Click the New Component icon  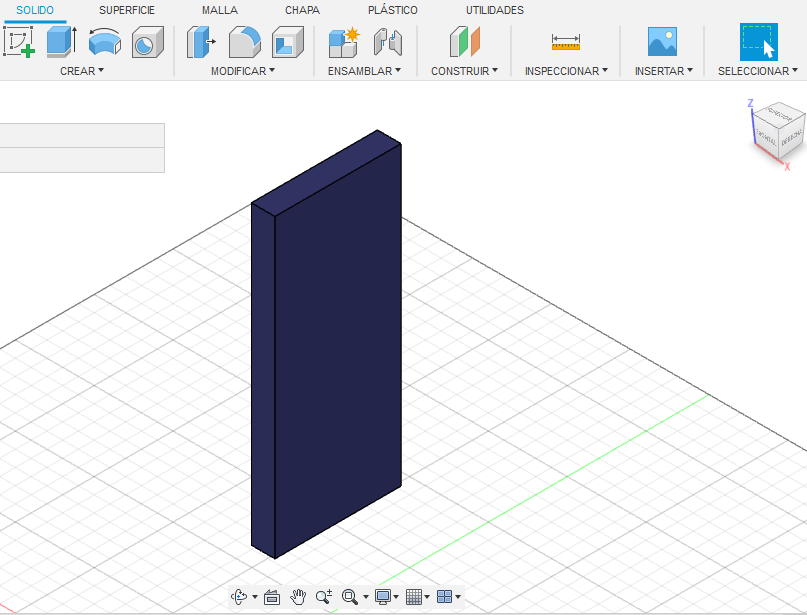(344, 42)
